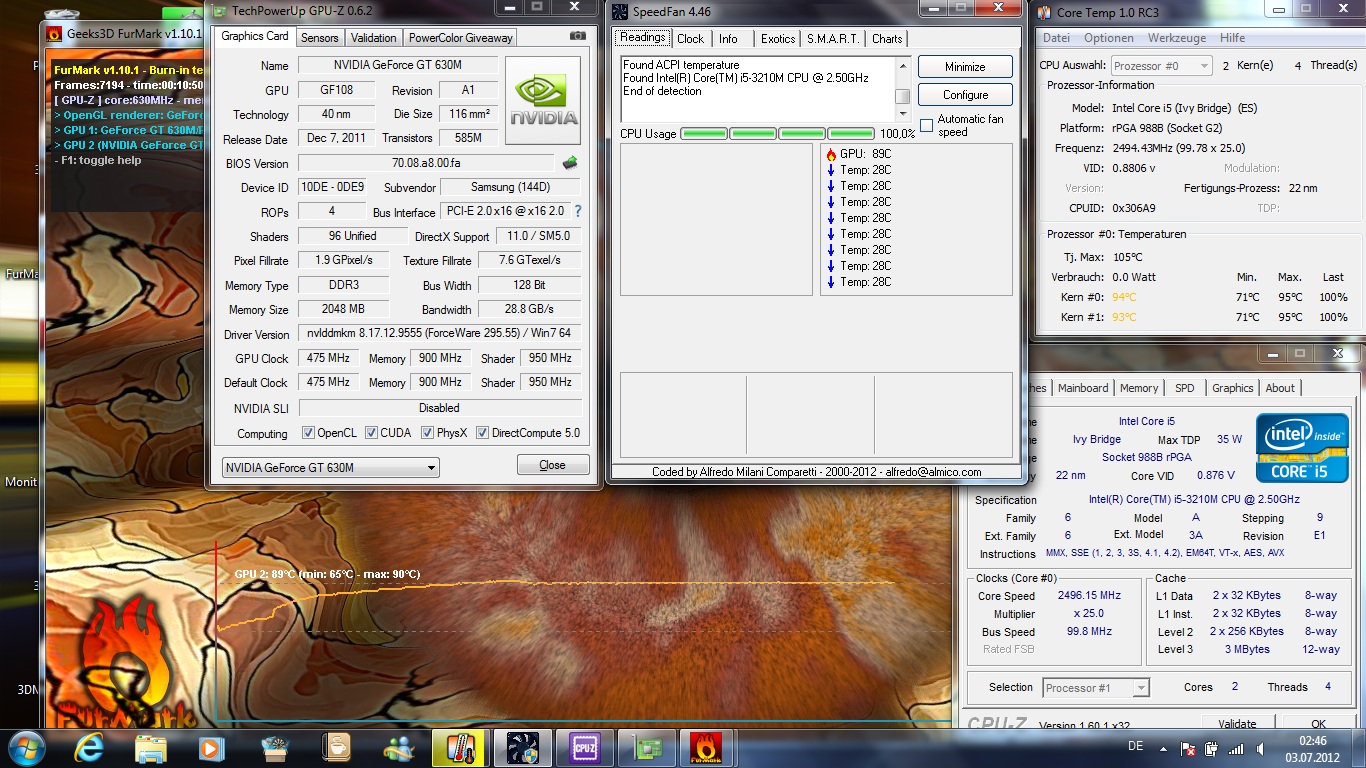
Task: Open Windows Media Player taskbar icon
Action: coord(210,747)
